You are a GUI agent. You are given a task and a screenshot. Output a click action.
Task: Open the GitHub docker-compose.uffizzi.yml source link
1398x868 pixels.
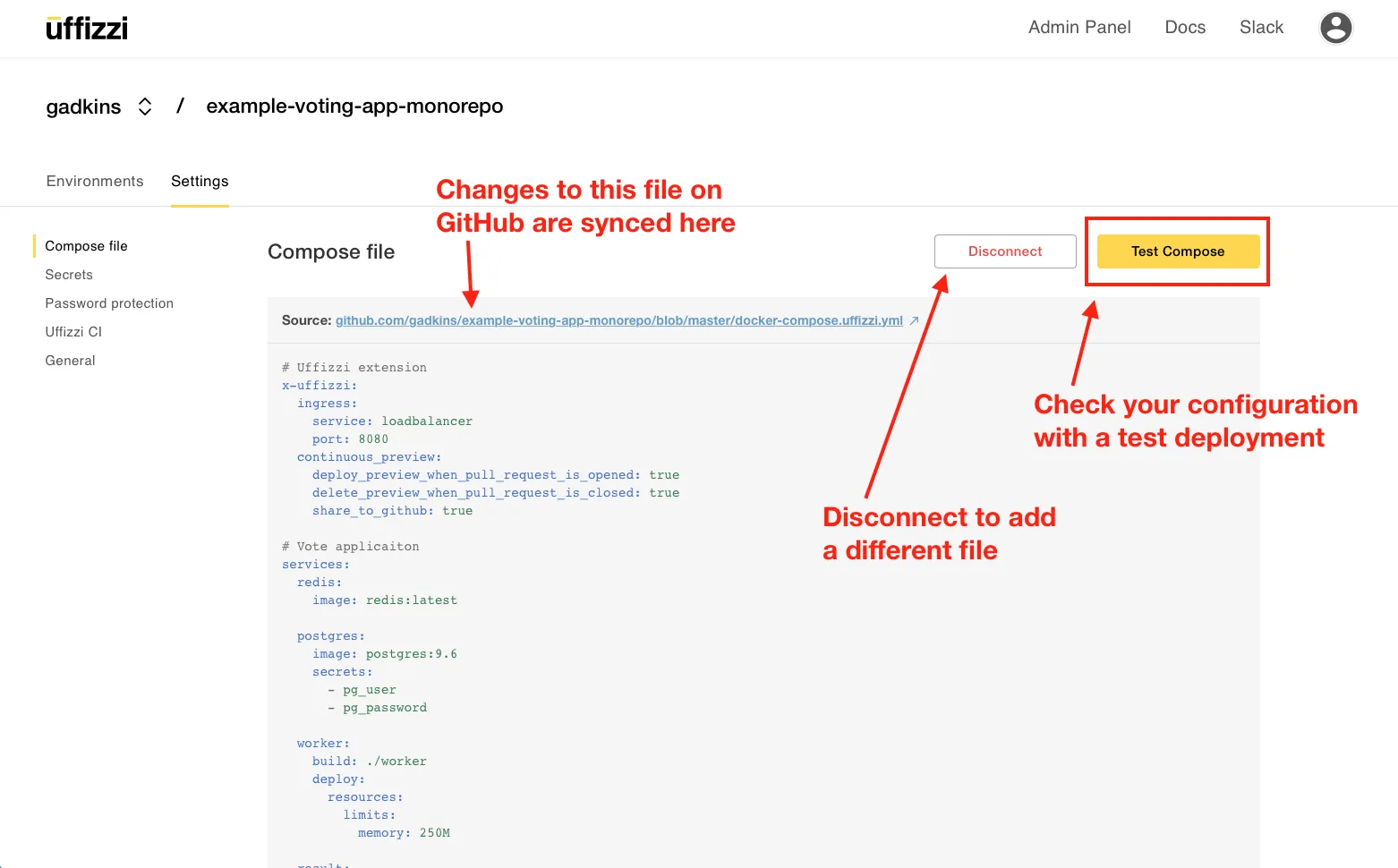coord(618,320)
